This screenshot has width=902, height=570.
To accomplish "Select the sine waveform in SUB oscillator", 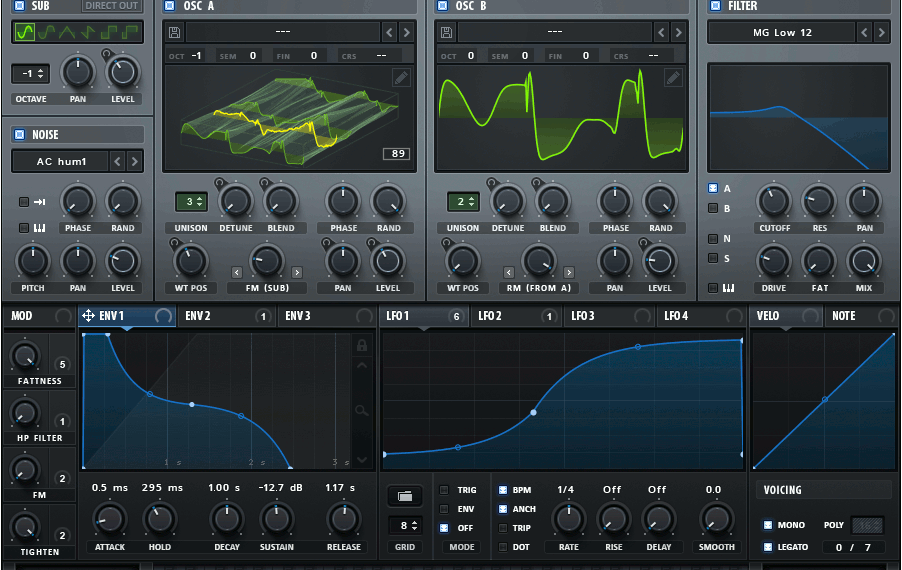I will 23,33.
